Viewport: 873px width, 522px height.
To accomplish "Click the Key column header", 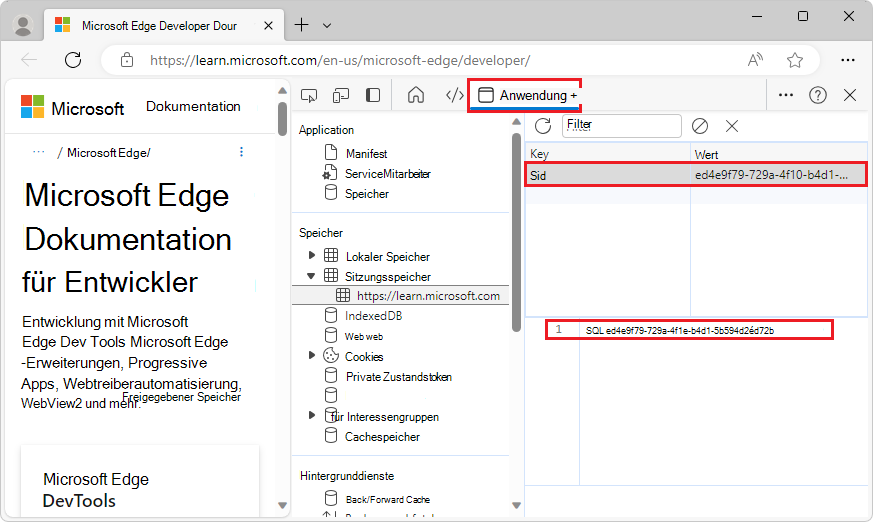I will 607,154.
